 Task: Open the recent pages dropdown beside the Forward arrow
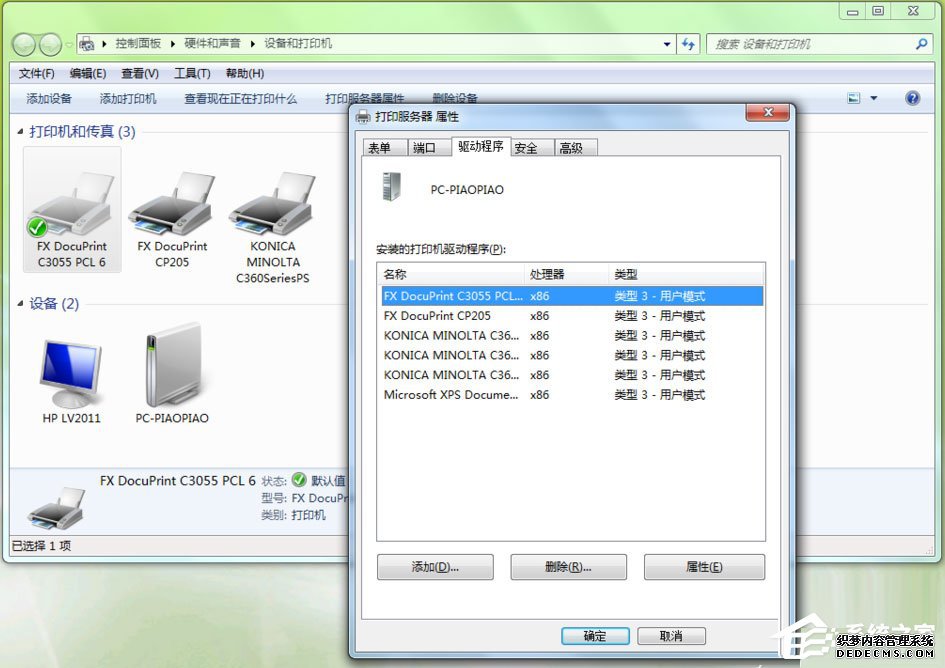[x=69, y=44]
